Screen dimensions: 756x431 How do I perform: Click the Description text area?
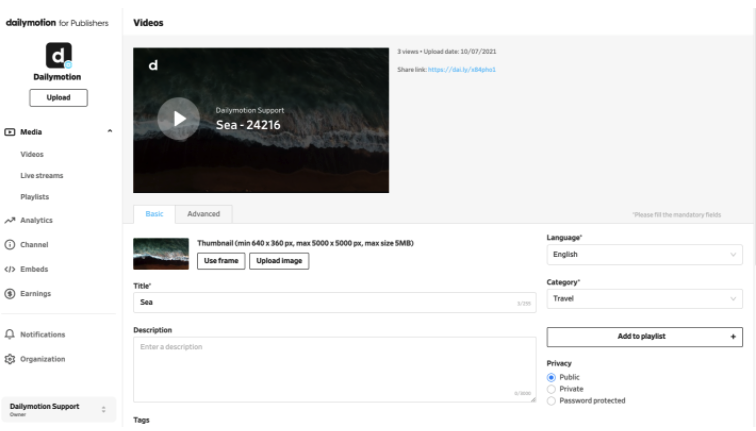pyautogui.click(x=335, y=370)
